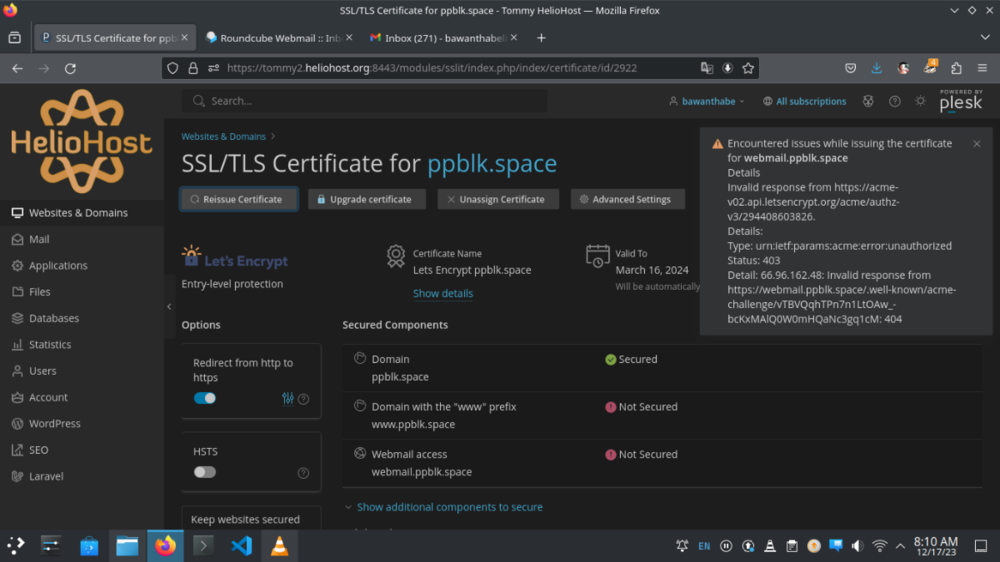Open Firefox downloads panel
The width and height of the screenshot is (1000, 562).
point(876,68)
